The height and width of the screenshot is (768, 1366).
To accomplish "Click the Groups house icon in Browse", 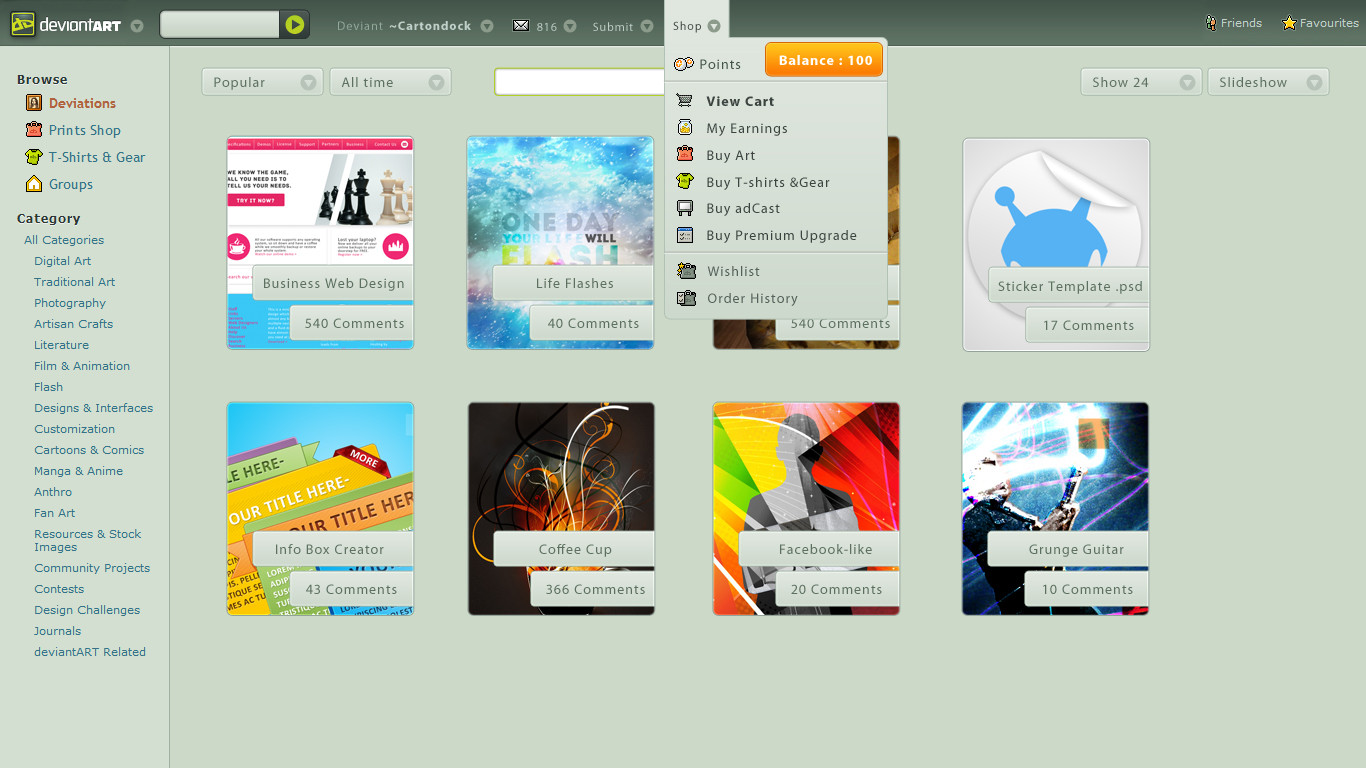I will coord(34,184).
